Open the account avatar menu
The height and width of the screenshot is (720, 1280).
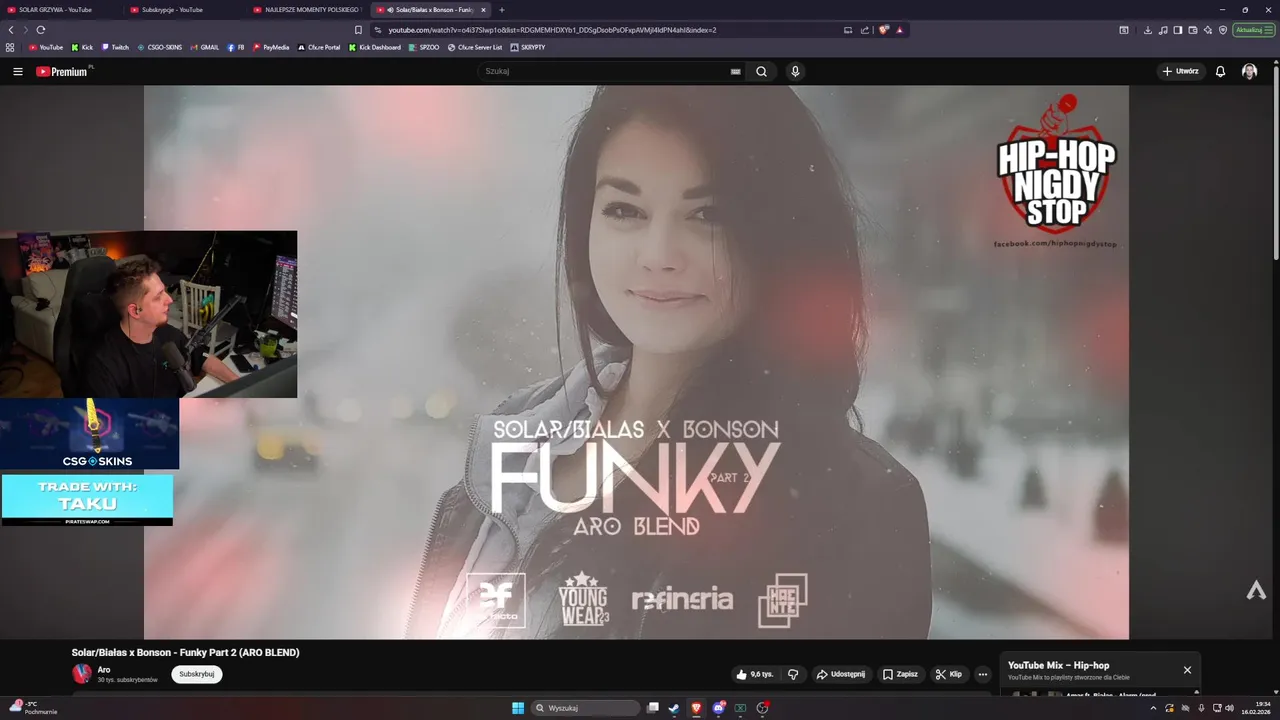click(1249, 71)
